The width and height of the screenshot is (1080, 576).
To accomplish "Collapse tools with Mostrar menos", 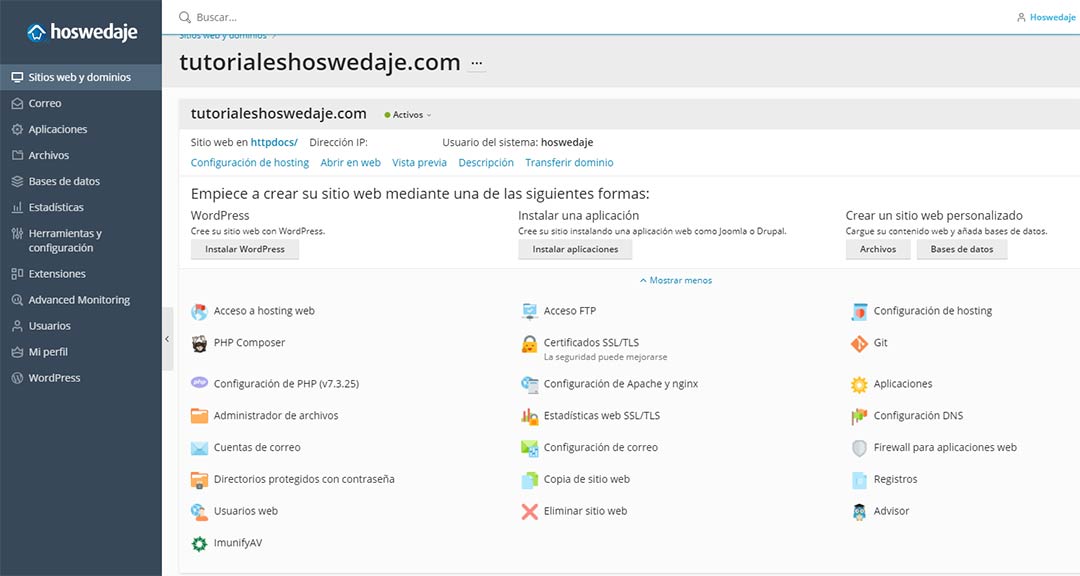I will click(676, 280).
